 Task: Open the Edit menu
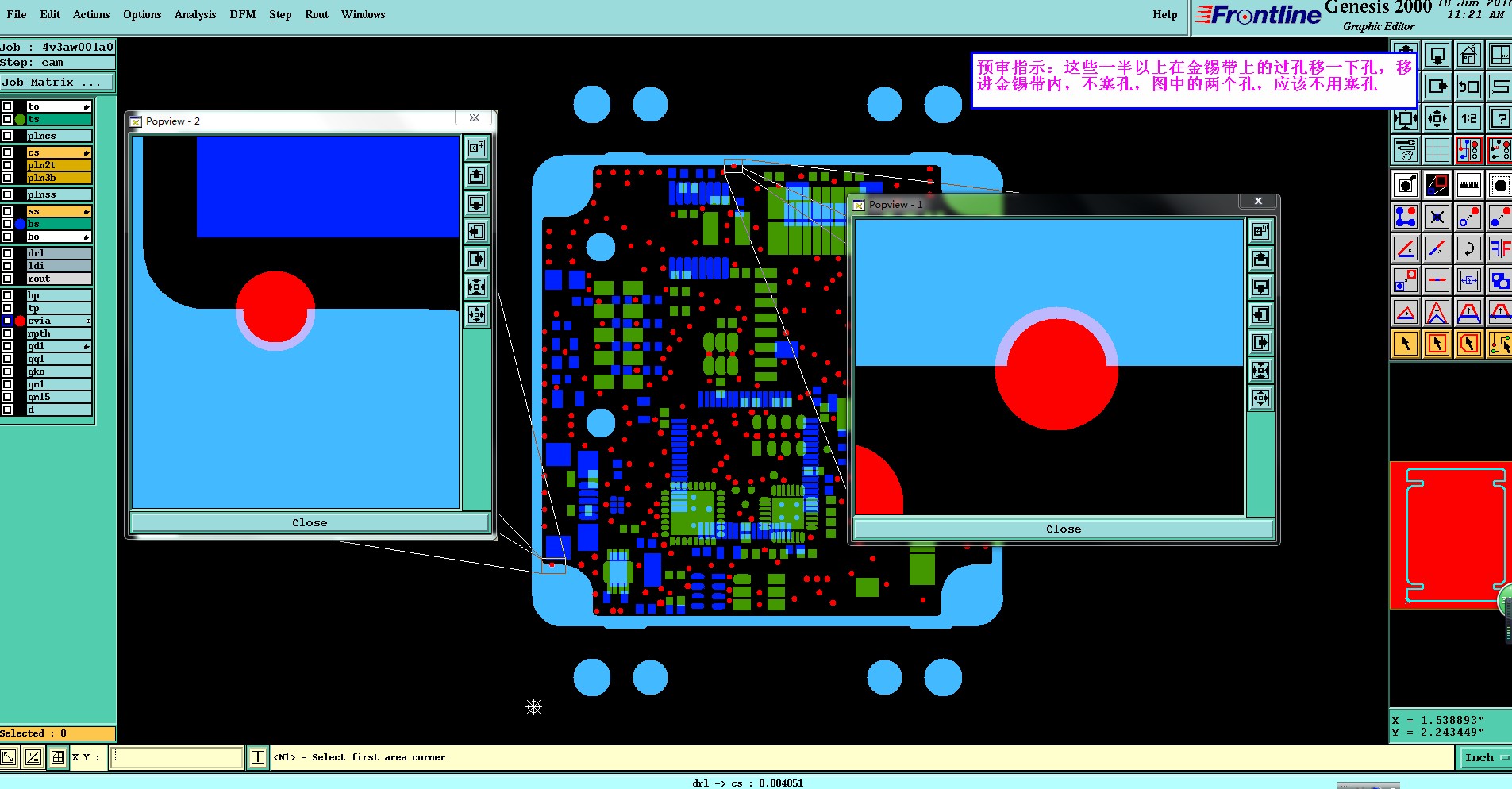click(x=50, y=14)
